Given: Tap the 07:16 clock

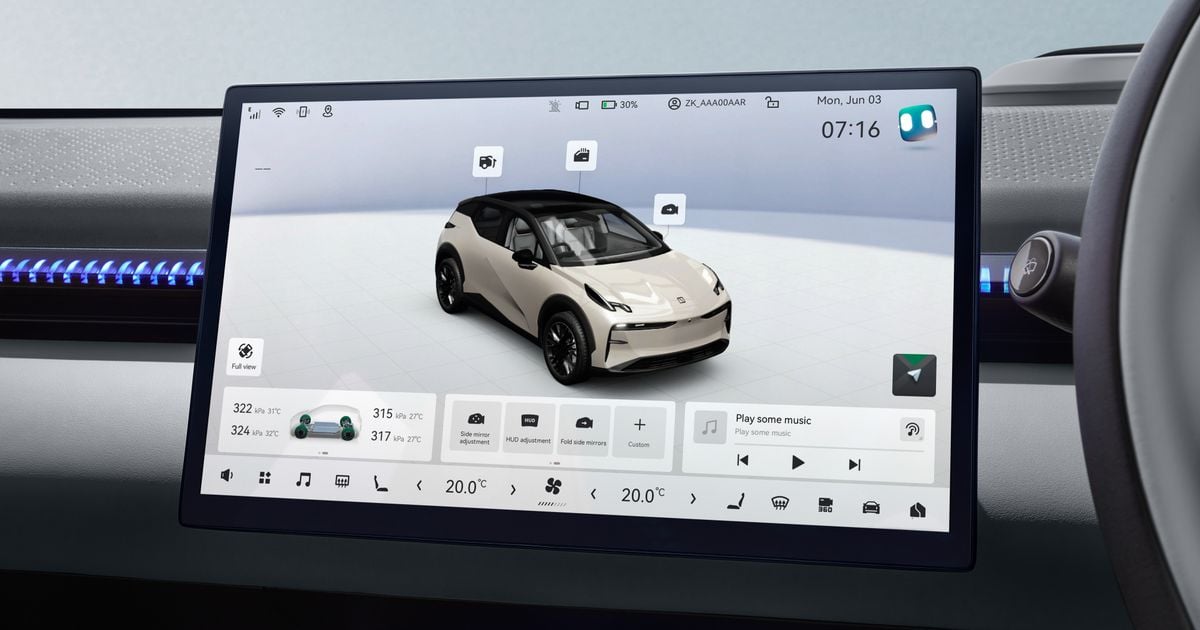Looking at the screenshot, I should (851, 129).
